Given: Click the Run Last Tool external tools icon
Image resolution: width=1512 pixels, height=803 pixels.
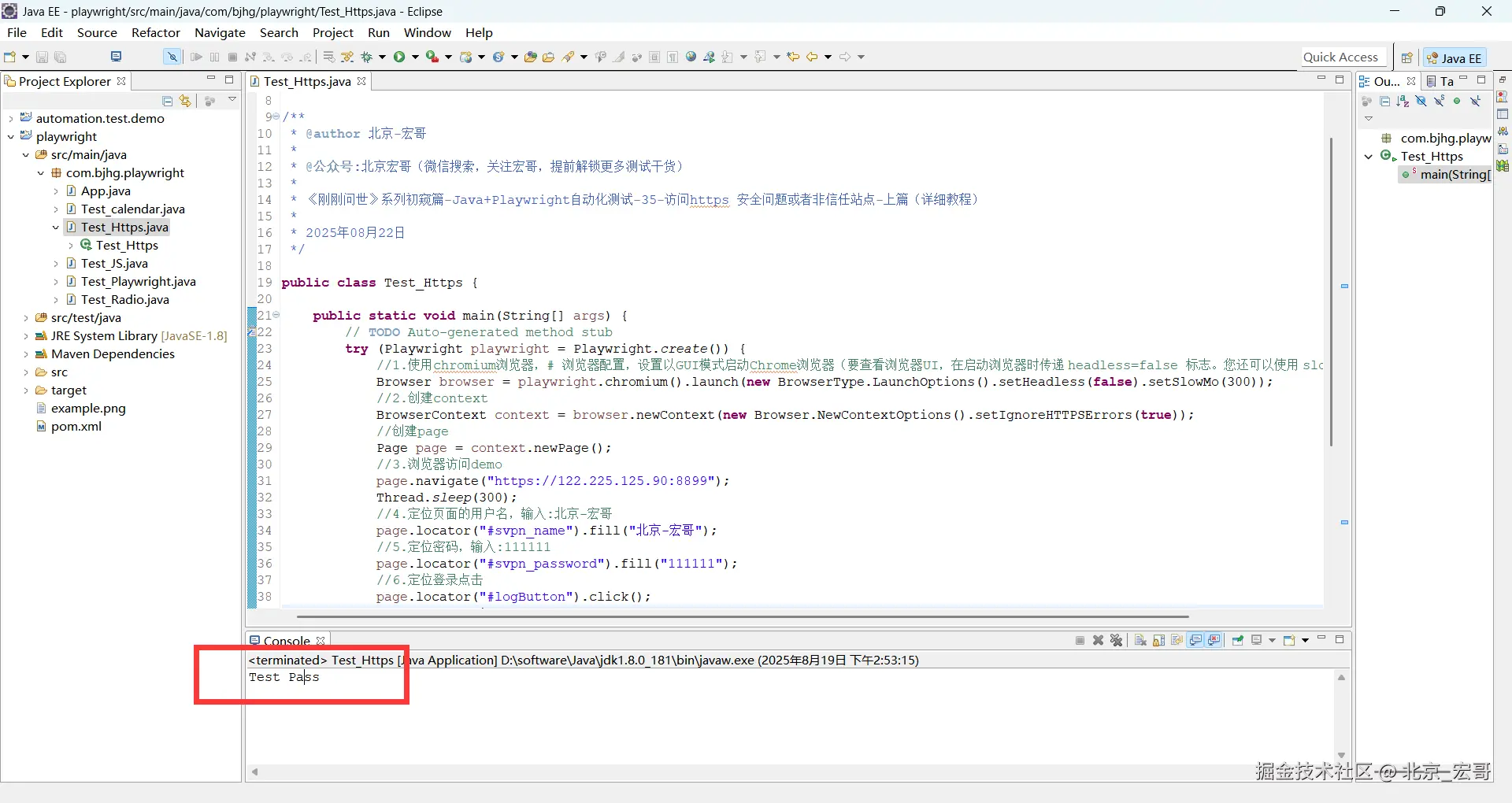Looking at the screenshot, I should click(432, 57).
